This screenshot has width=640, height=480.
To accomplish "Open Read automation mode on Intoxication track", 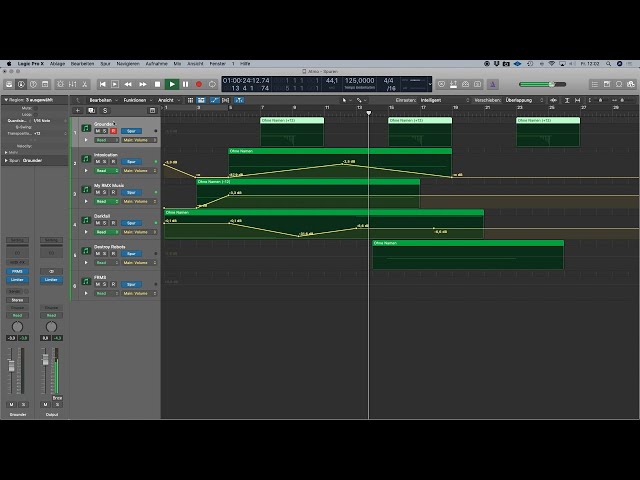I will point(107,171).
